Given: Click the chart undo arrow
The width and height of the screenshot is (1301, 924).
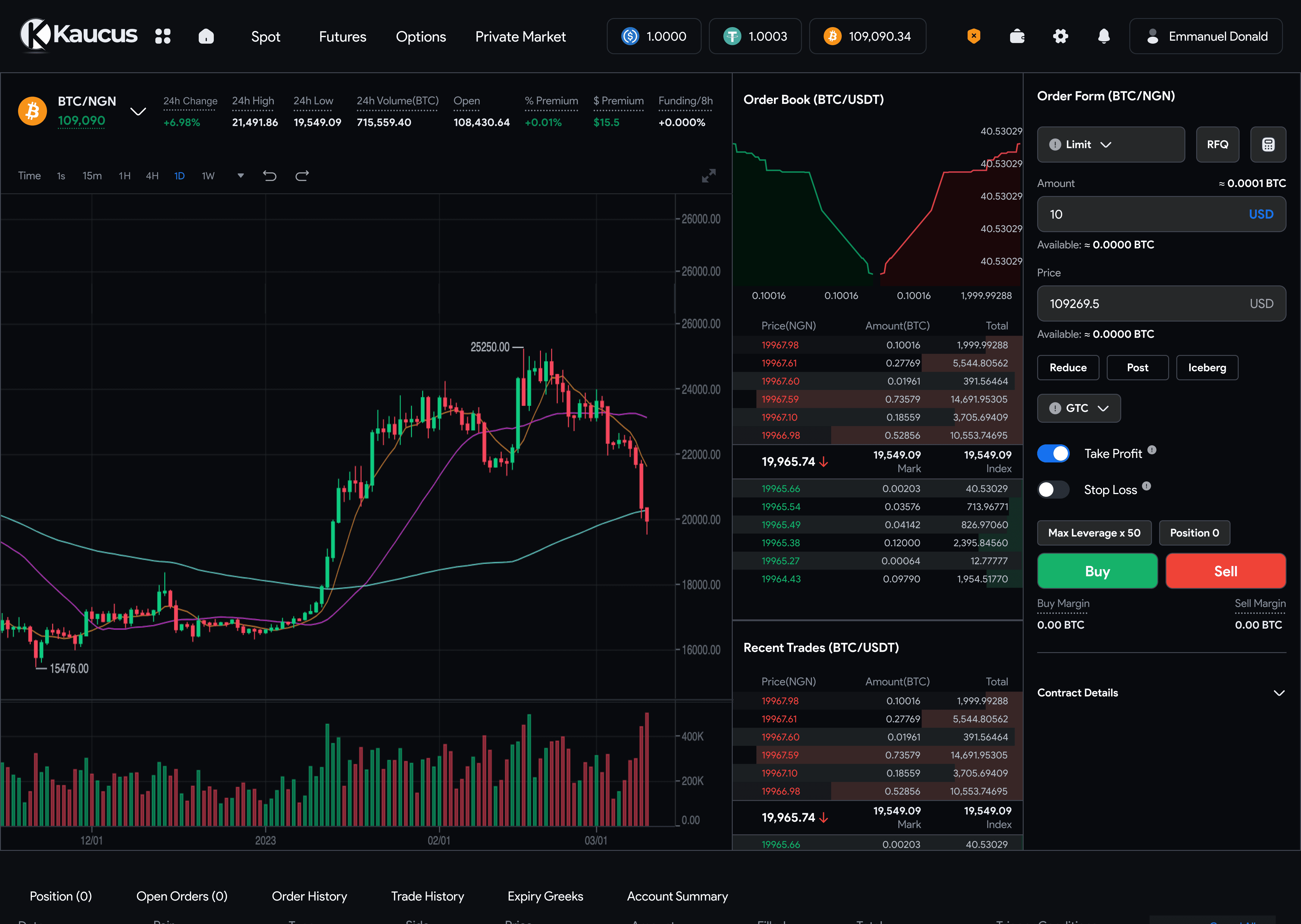Looking at the screenshot, I should (x=270, y=176).
